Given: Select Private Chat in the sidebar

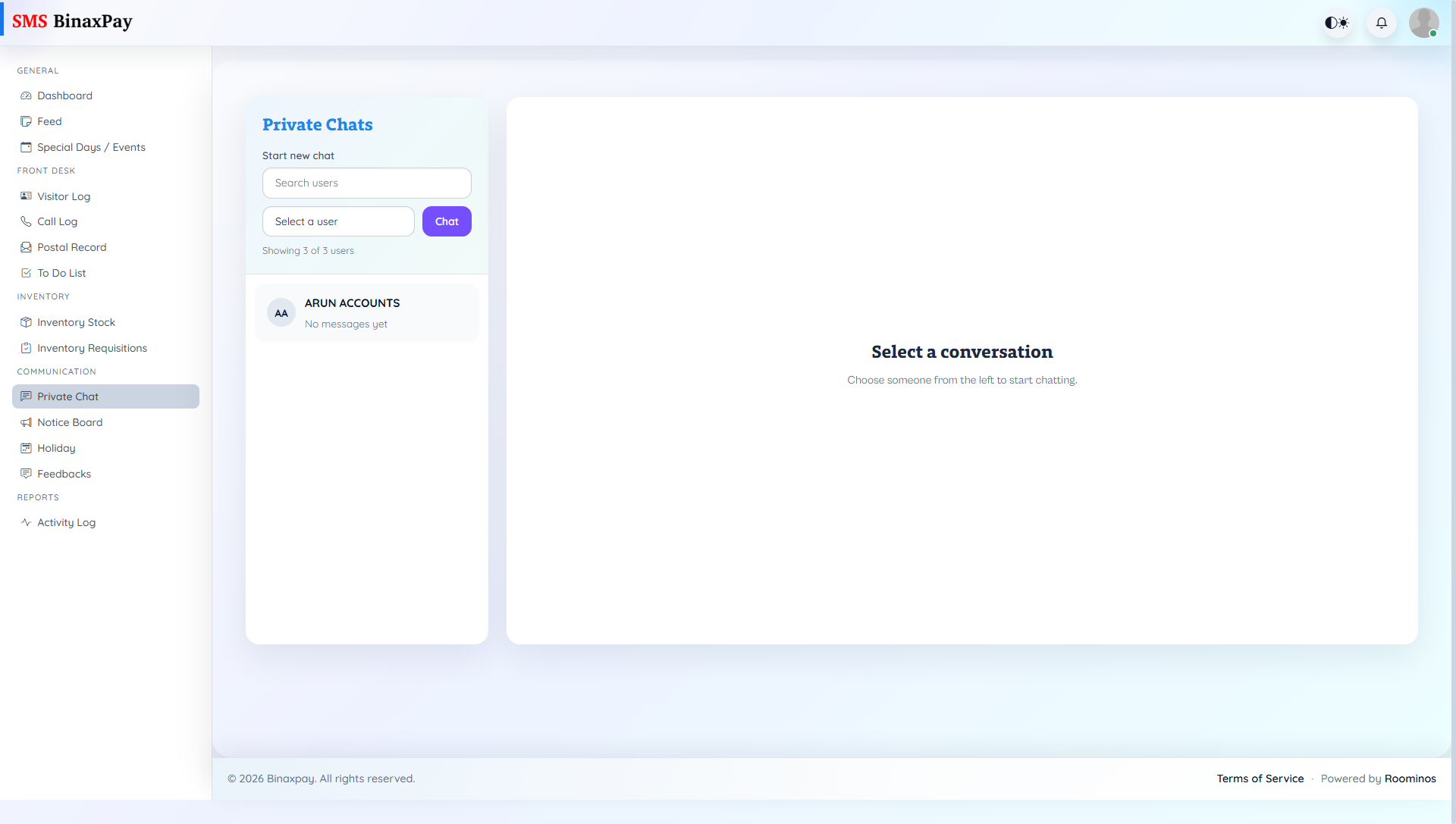Looking at the screenshot, I should pyautogui.click(x=67, y=396).
